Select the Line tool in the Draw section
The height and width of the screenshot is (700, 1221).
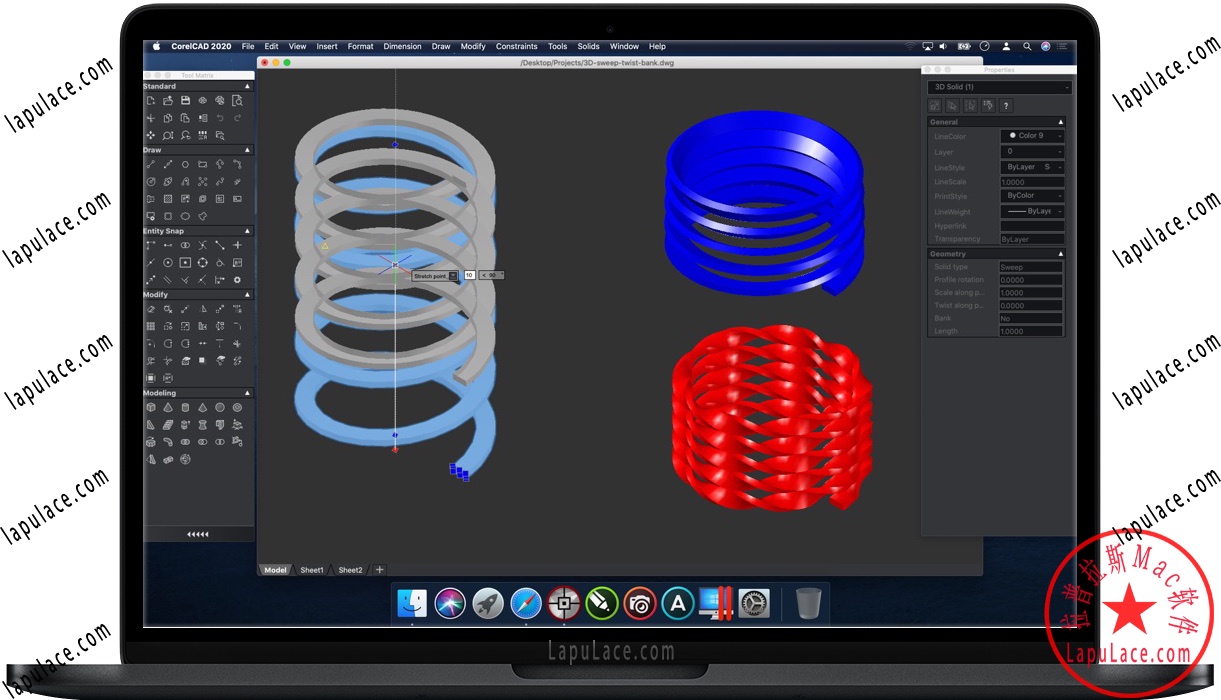(x=151, y=164)
